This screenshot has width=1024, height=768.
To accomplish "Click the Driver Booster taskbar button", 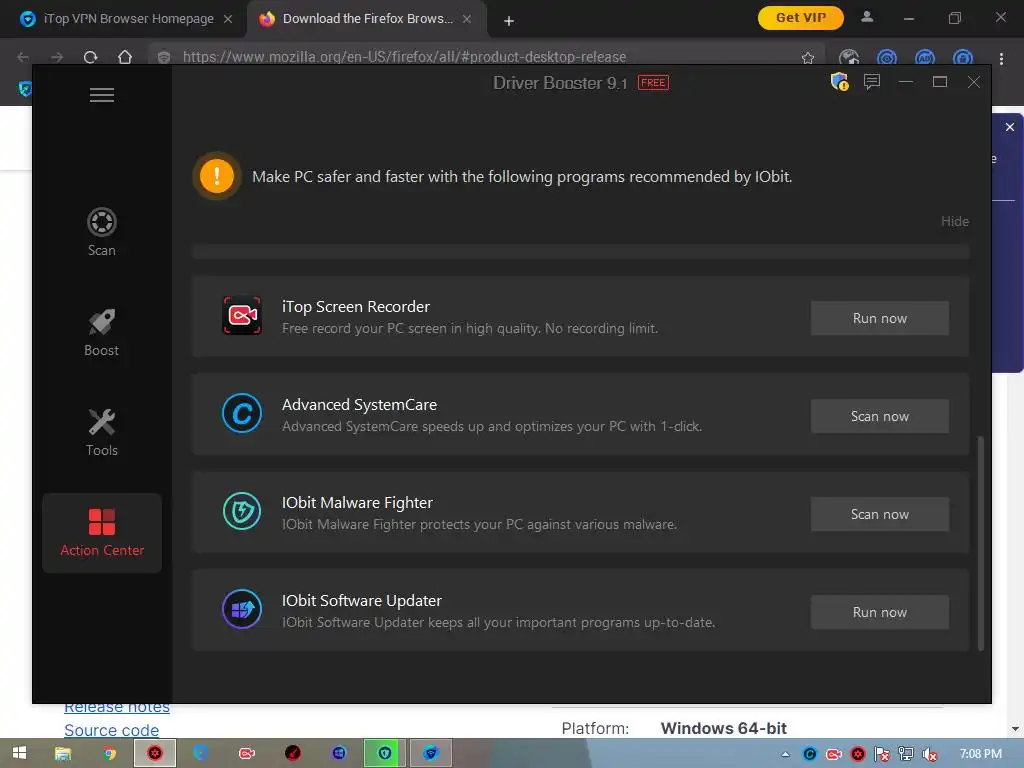I will pos(155,754).
